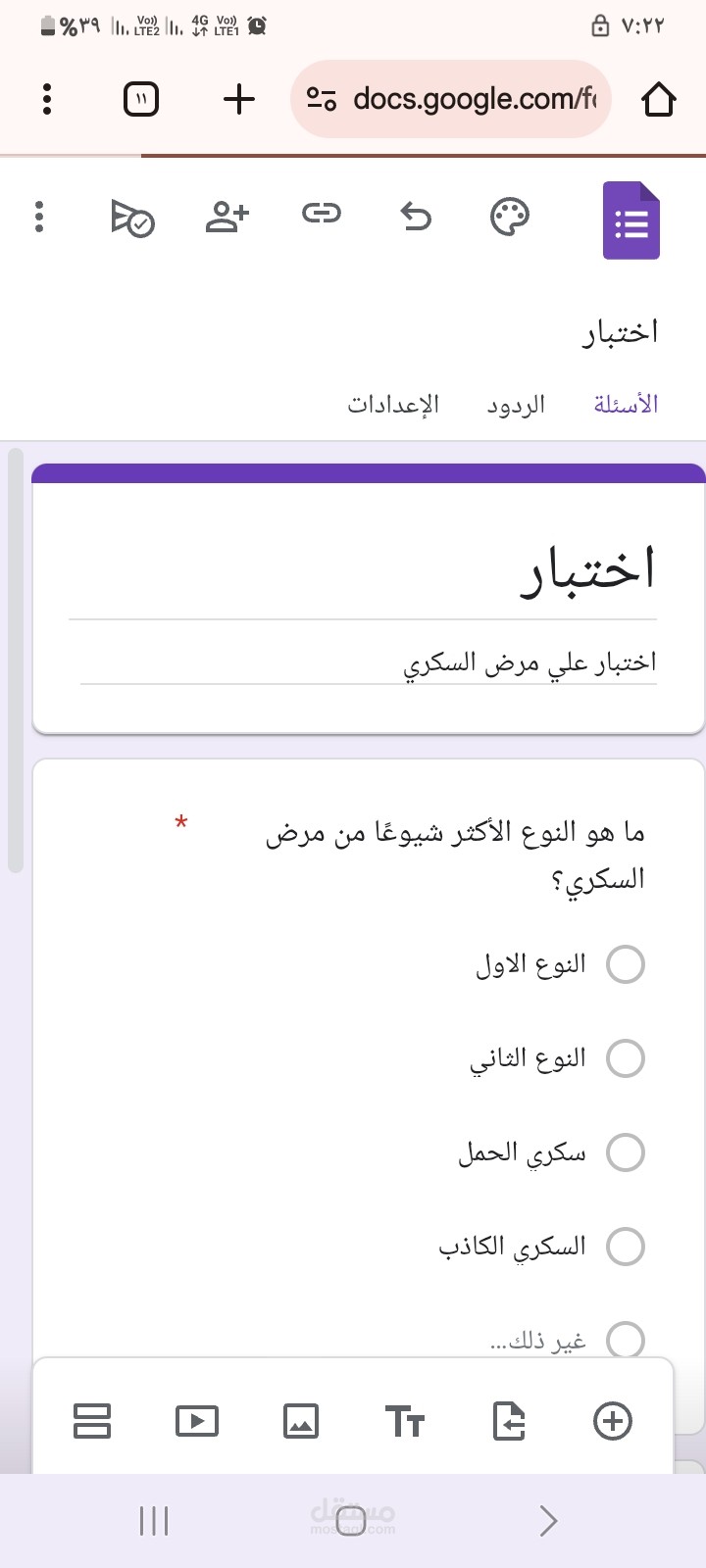
Task: Add title and description icon
Action: [x=405, y=1421]
